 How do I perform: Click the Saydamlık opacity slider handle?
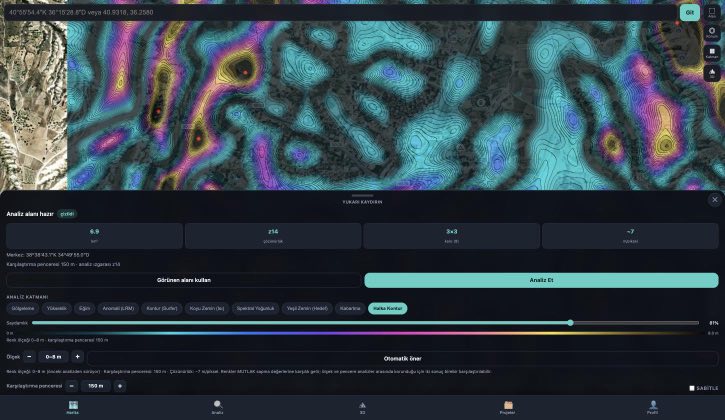[571, 323]
